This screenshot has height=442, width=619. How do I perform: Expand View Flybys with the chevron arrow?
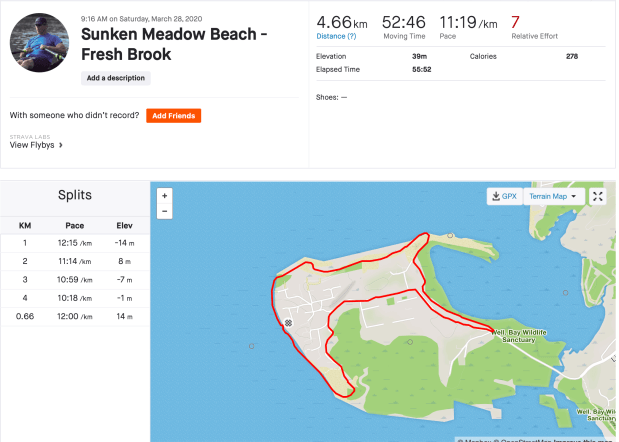click(x=61, y=145)
